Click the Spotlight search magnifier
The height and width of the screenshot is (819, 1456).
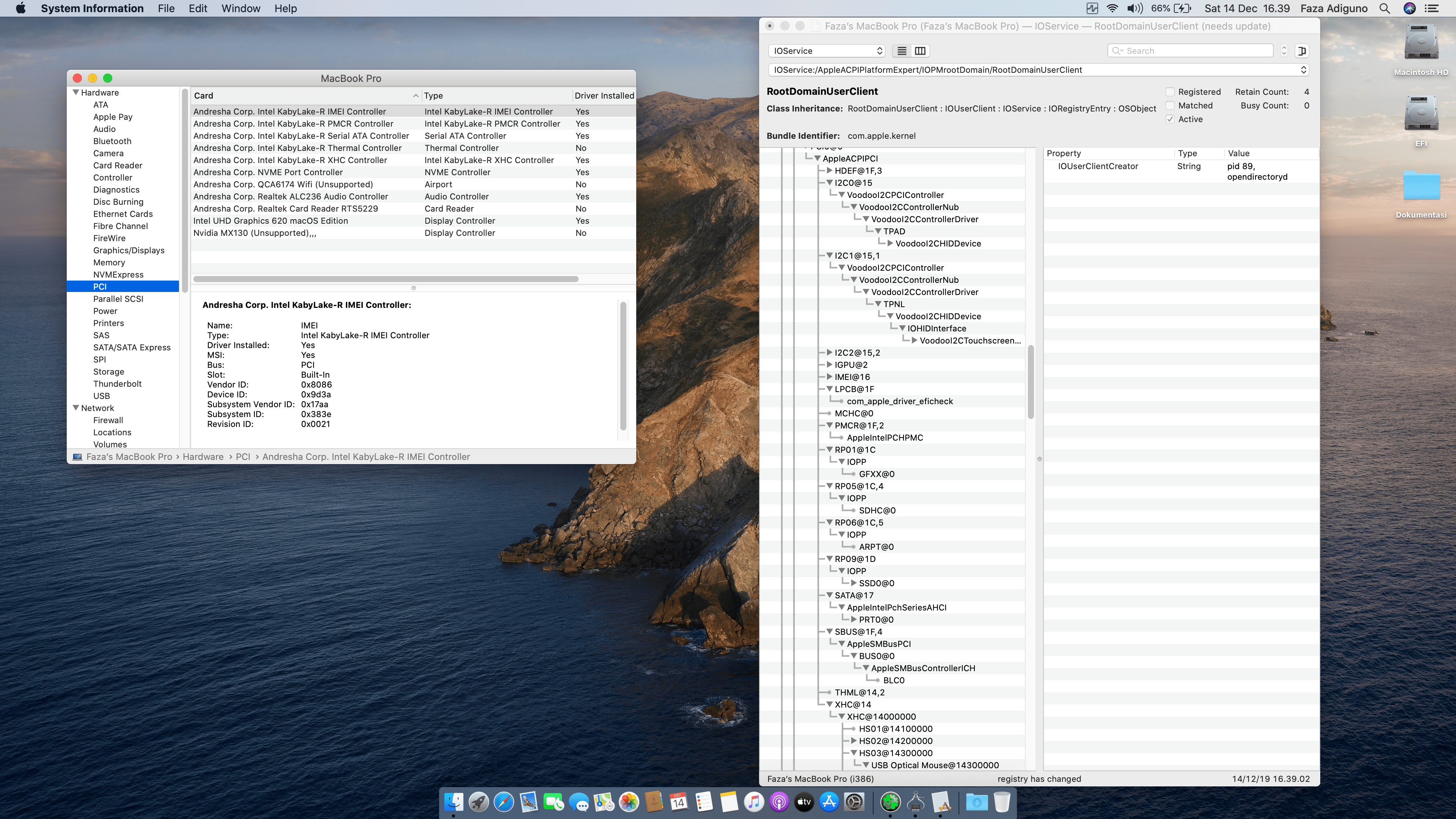pyautogui.click(x=1384, y=8)
